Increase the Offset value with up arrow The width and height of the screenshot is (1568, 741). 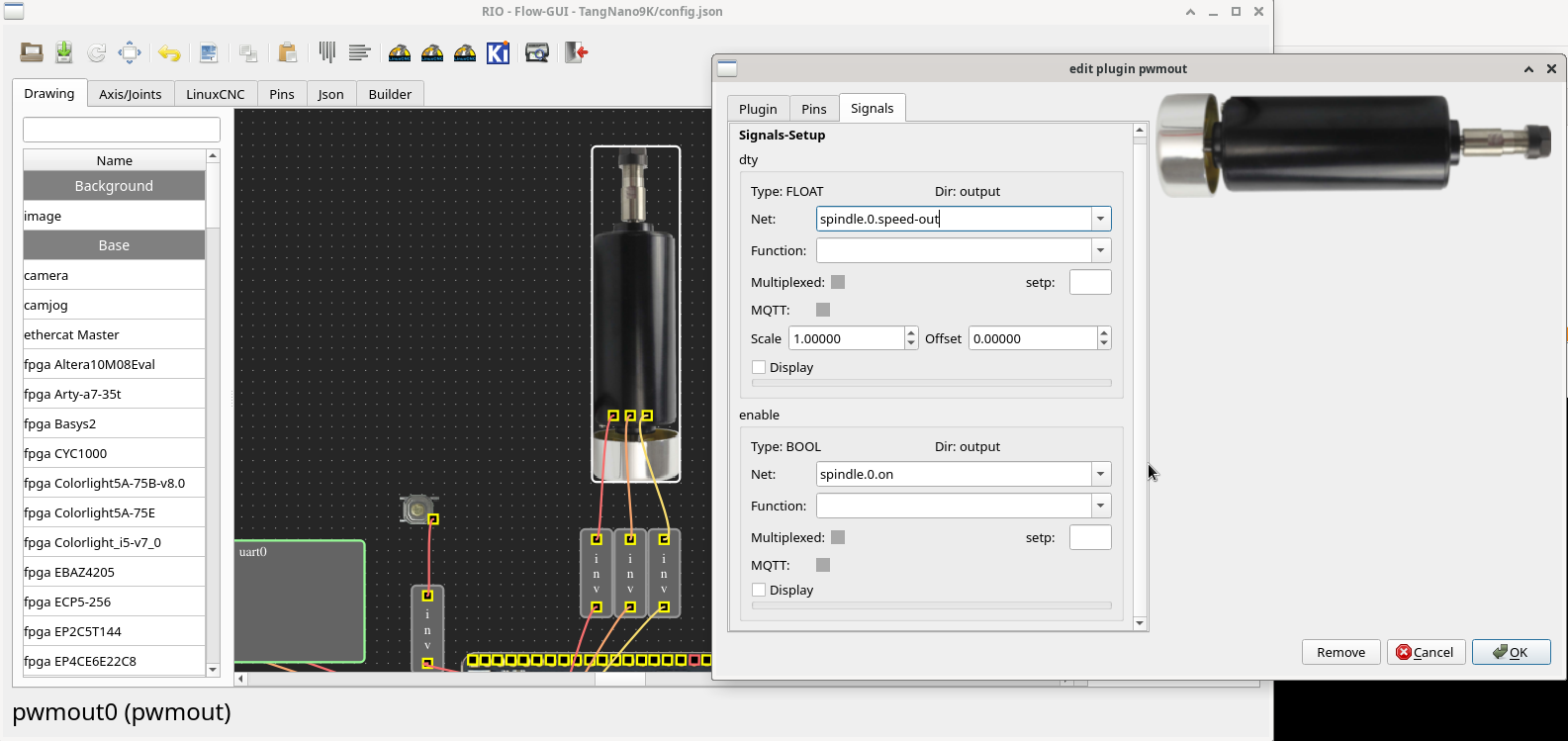coord(1104,332)
